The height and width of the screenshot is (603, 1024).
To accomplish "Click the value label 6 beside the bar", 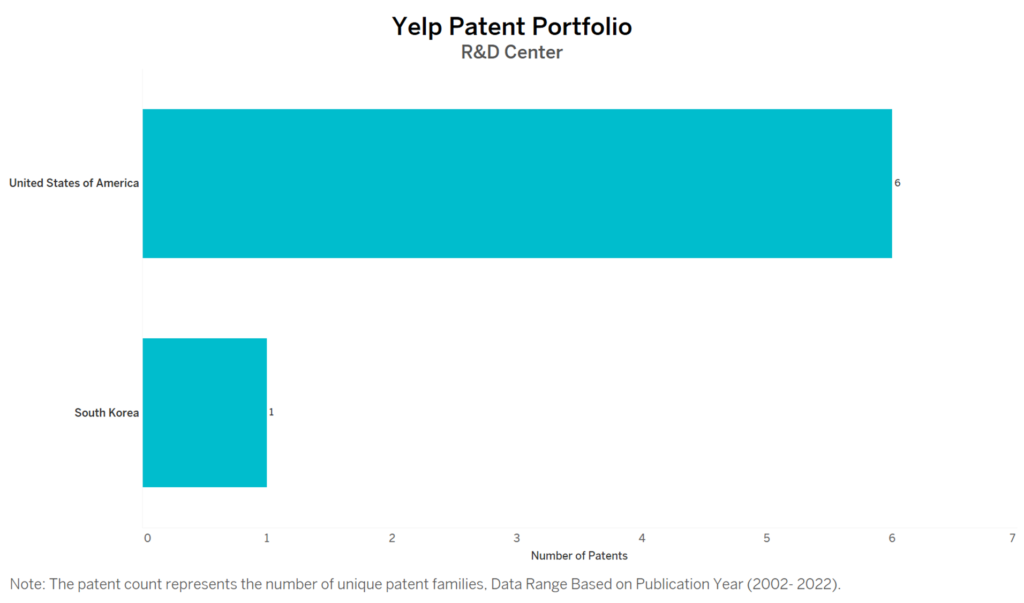I will tap(897, 183).
